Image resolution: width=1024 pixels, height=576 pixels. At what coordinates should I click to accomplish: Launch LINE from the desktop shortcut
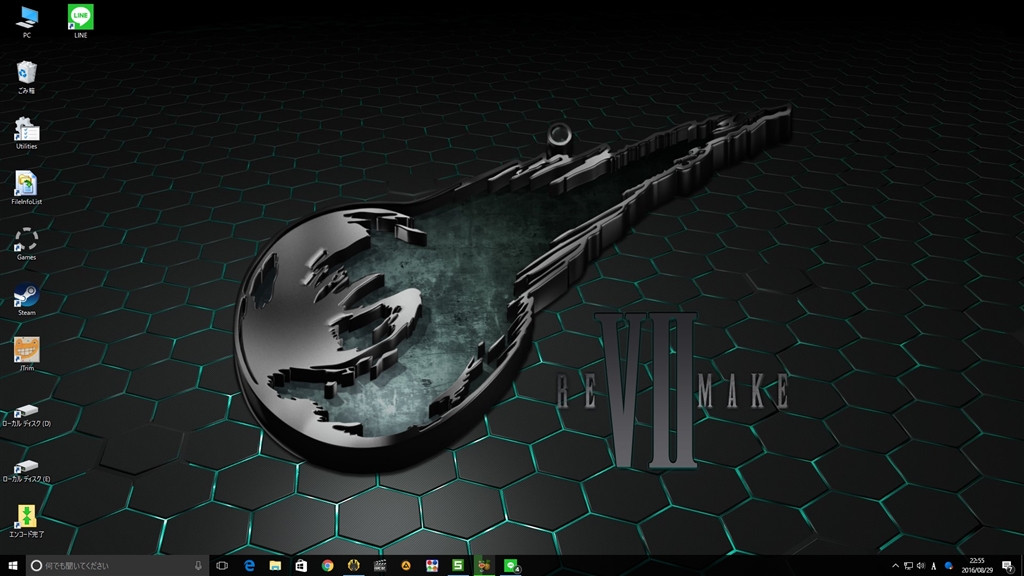coord(80,22)
